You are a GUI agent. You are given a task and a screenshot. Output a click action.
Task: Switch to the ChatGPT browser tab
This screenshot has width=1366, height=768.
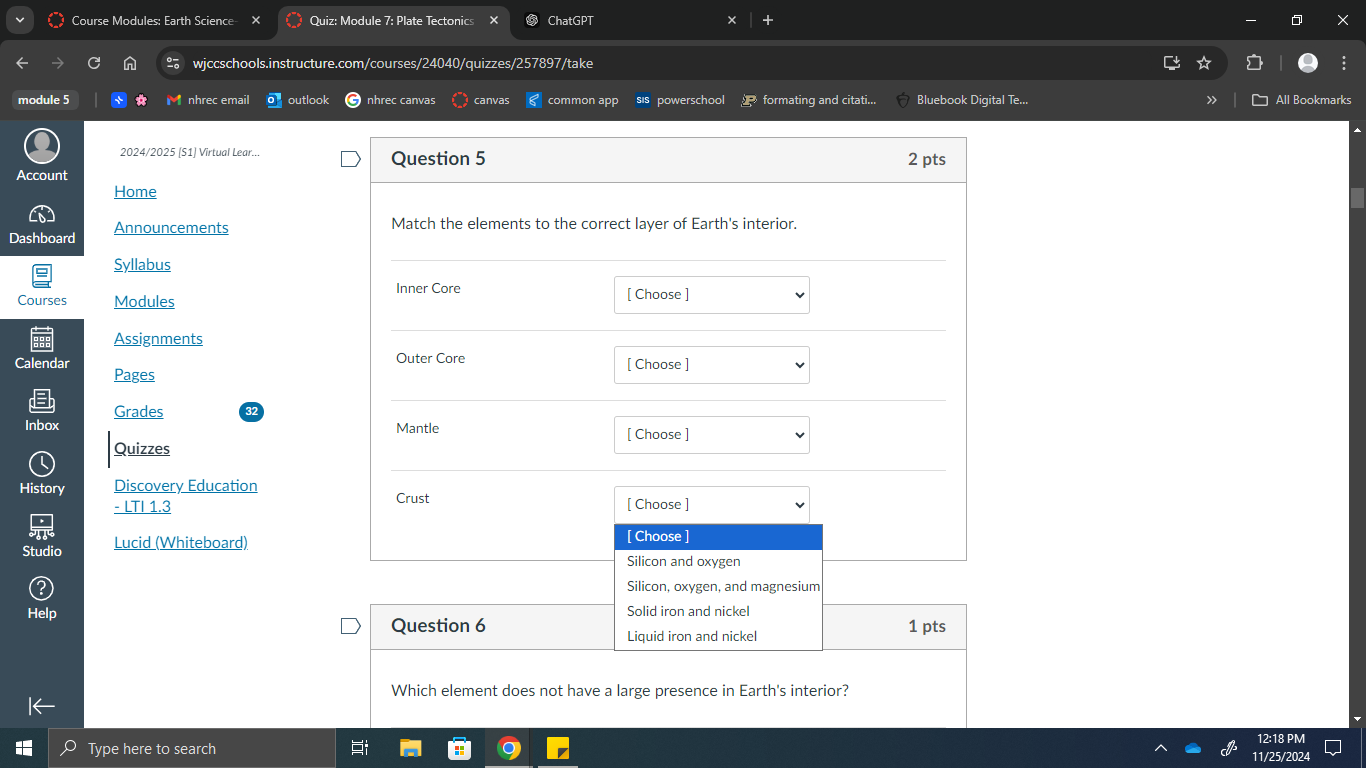coord(632,20)
